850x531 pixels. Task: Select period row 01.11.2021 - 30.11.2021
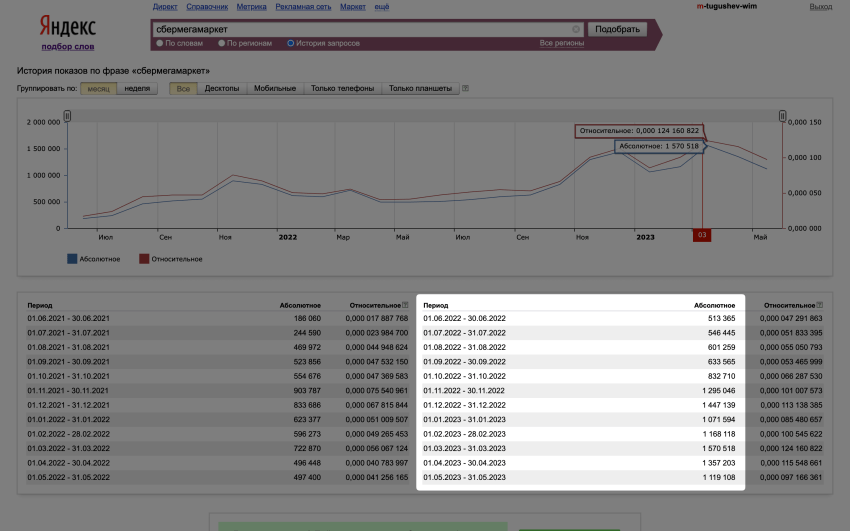[217, 391]
